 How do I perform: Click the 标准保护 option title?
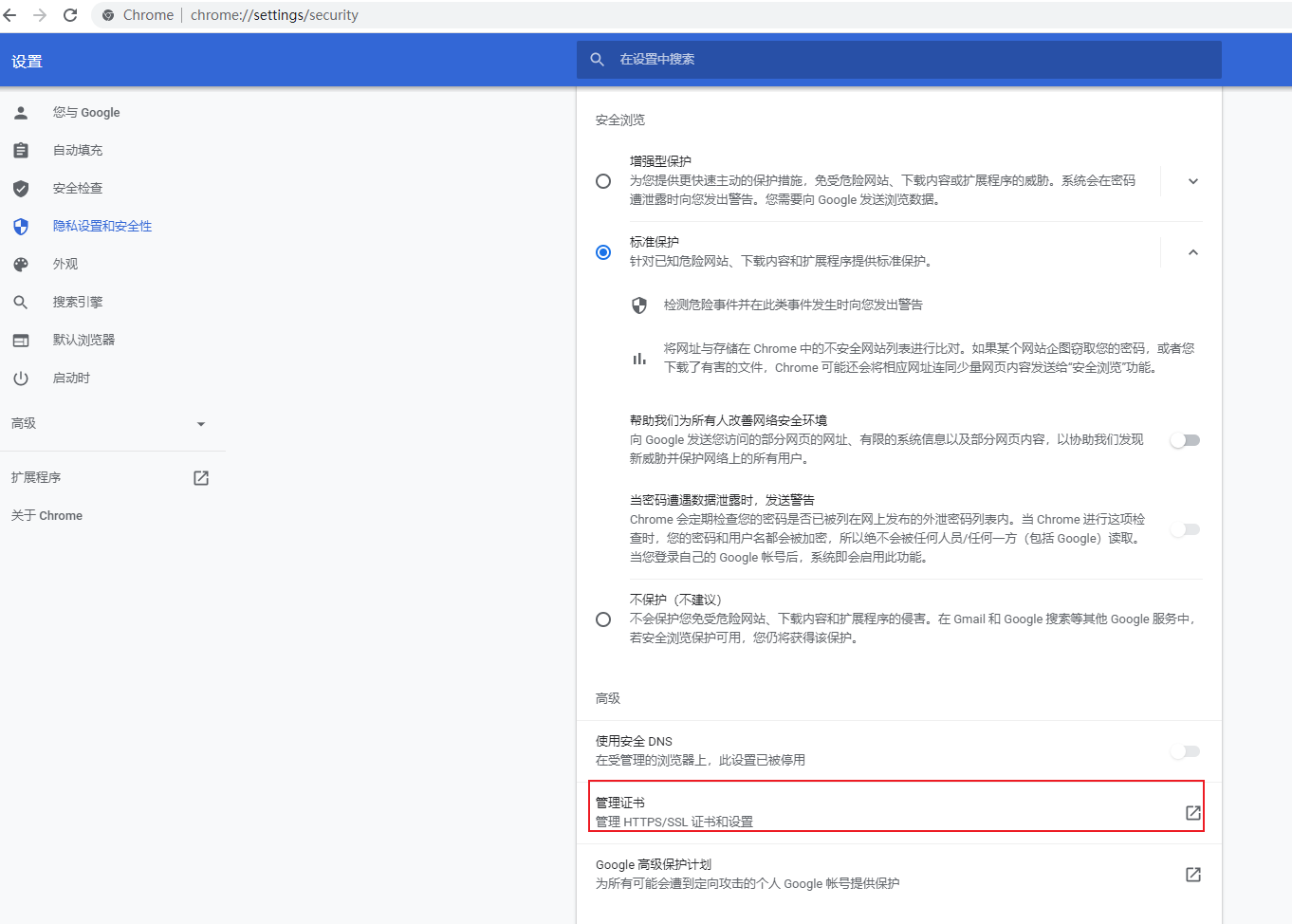pyautogui.click(x=655, y=242)
